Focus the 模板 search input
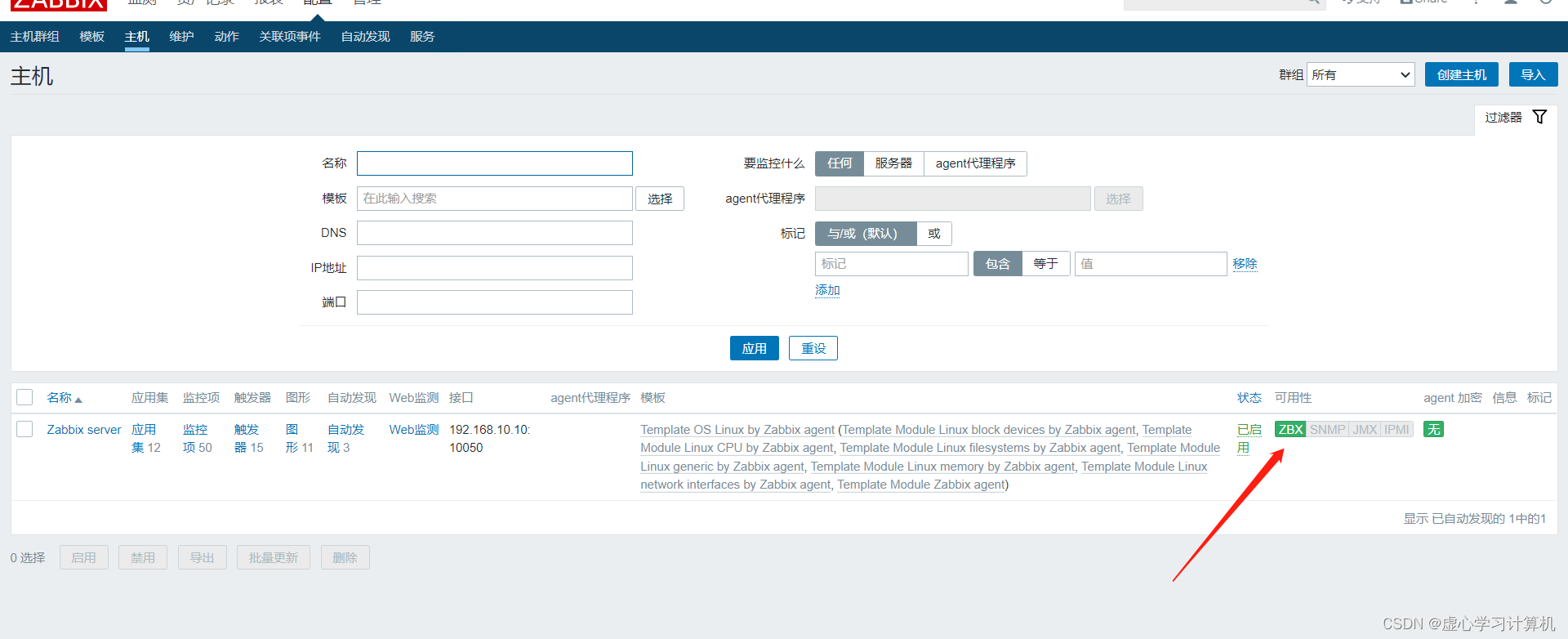 pyautogui.click(x=495, y=199)
